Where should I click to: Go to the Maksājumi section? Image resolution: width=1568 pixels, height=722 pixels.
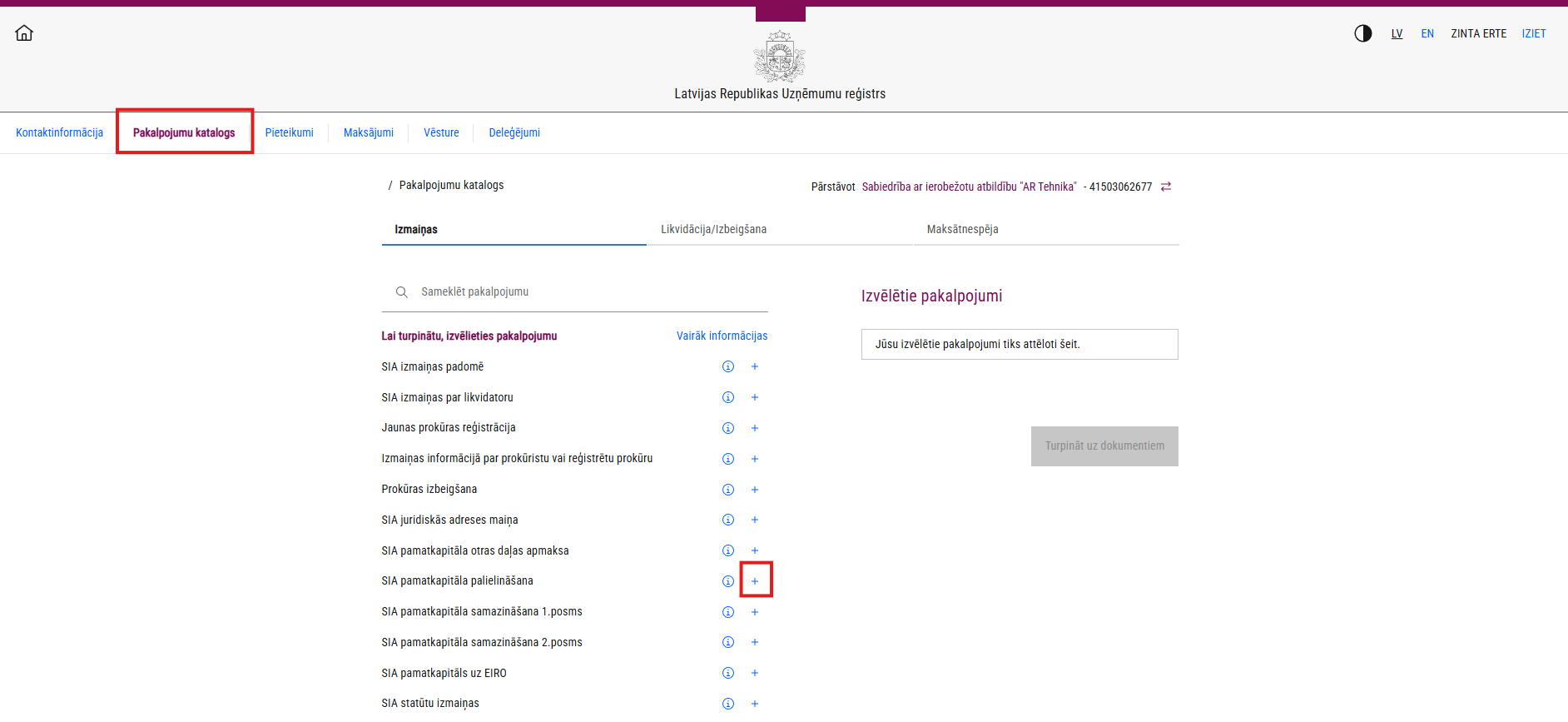click(368, 132)
